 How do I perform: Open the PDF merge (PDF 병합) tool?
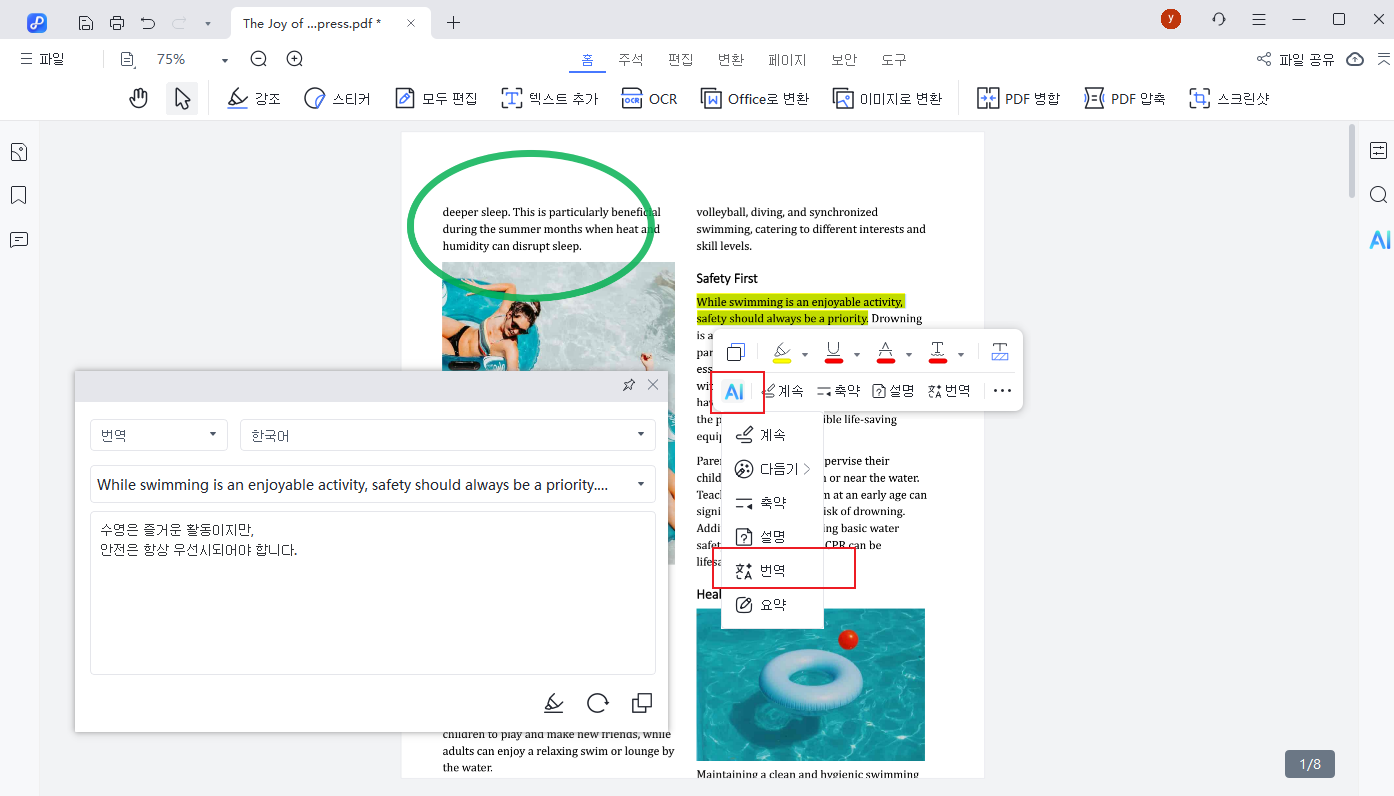[x=1017, y=97]
